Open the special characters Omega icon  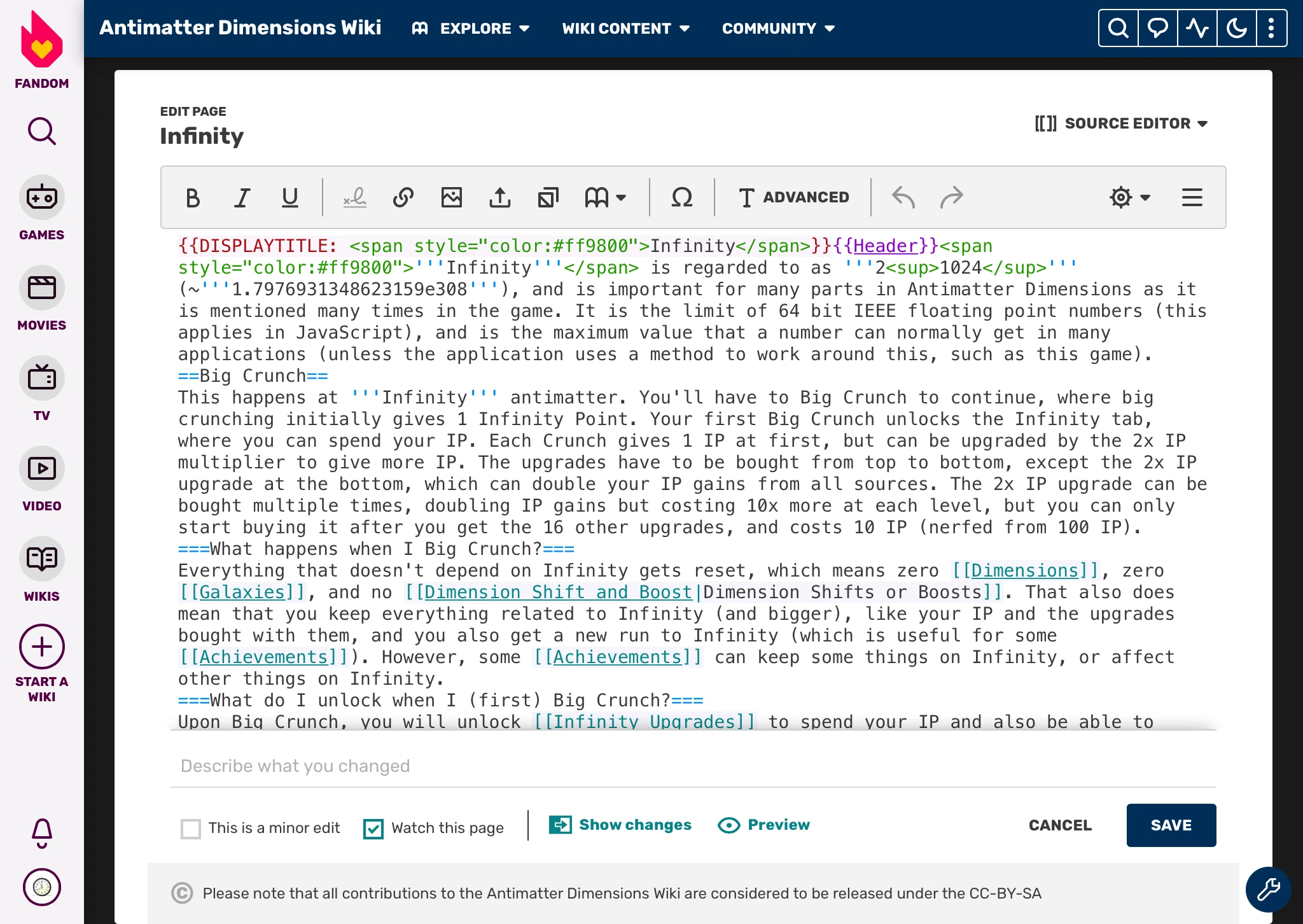(x=681, y=198)
